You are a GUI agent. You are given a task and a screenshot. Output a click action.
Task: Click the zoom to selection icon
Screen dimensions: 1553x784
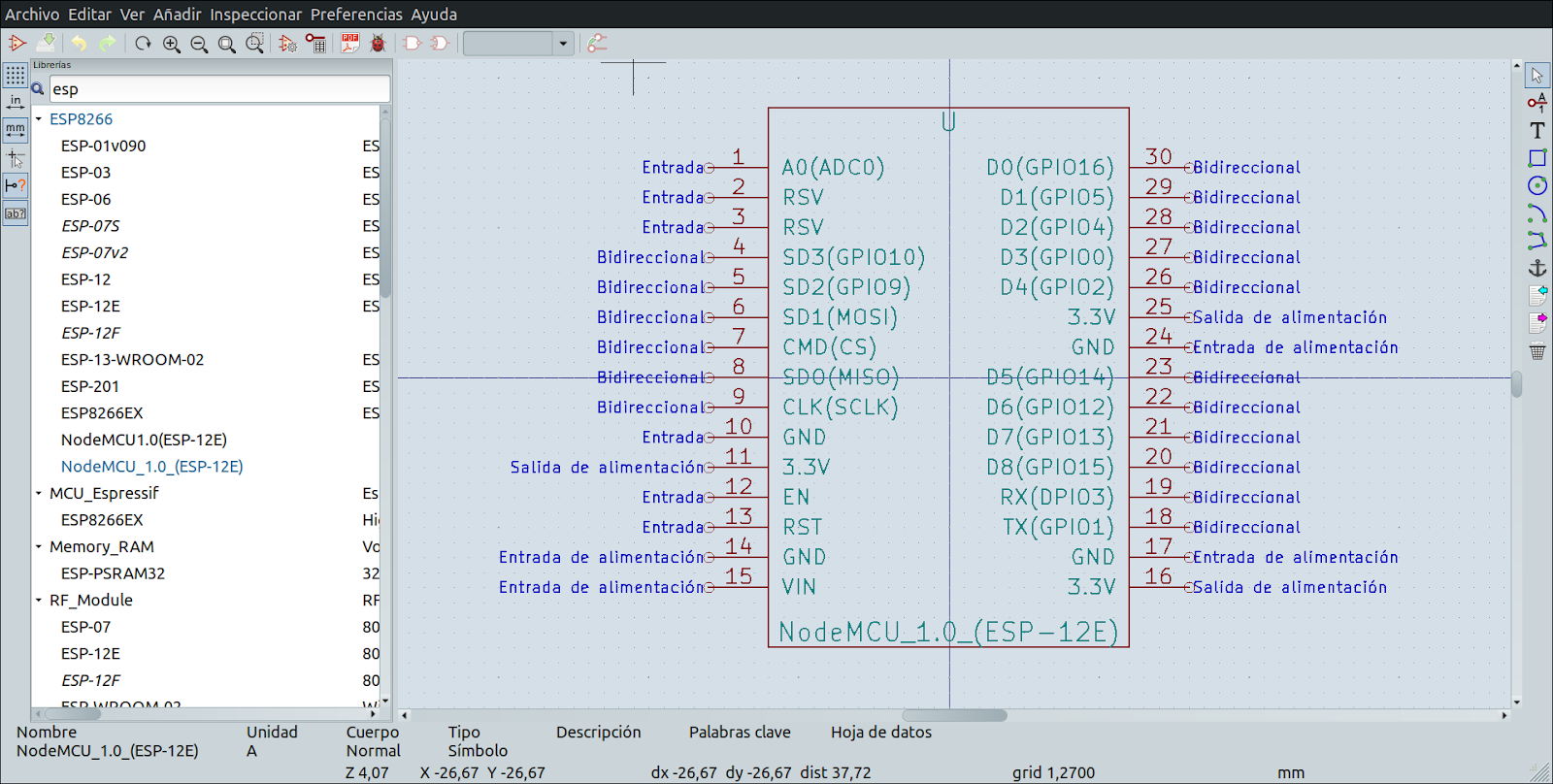255,44
